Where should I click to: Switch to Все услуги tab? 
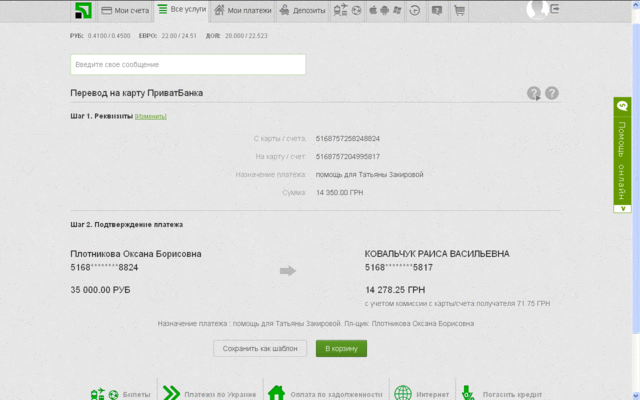(182, 9)
